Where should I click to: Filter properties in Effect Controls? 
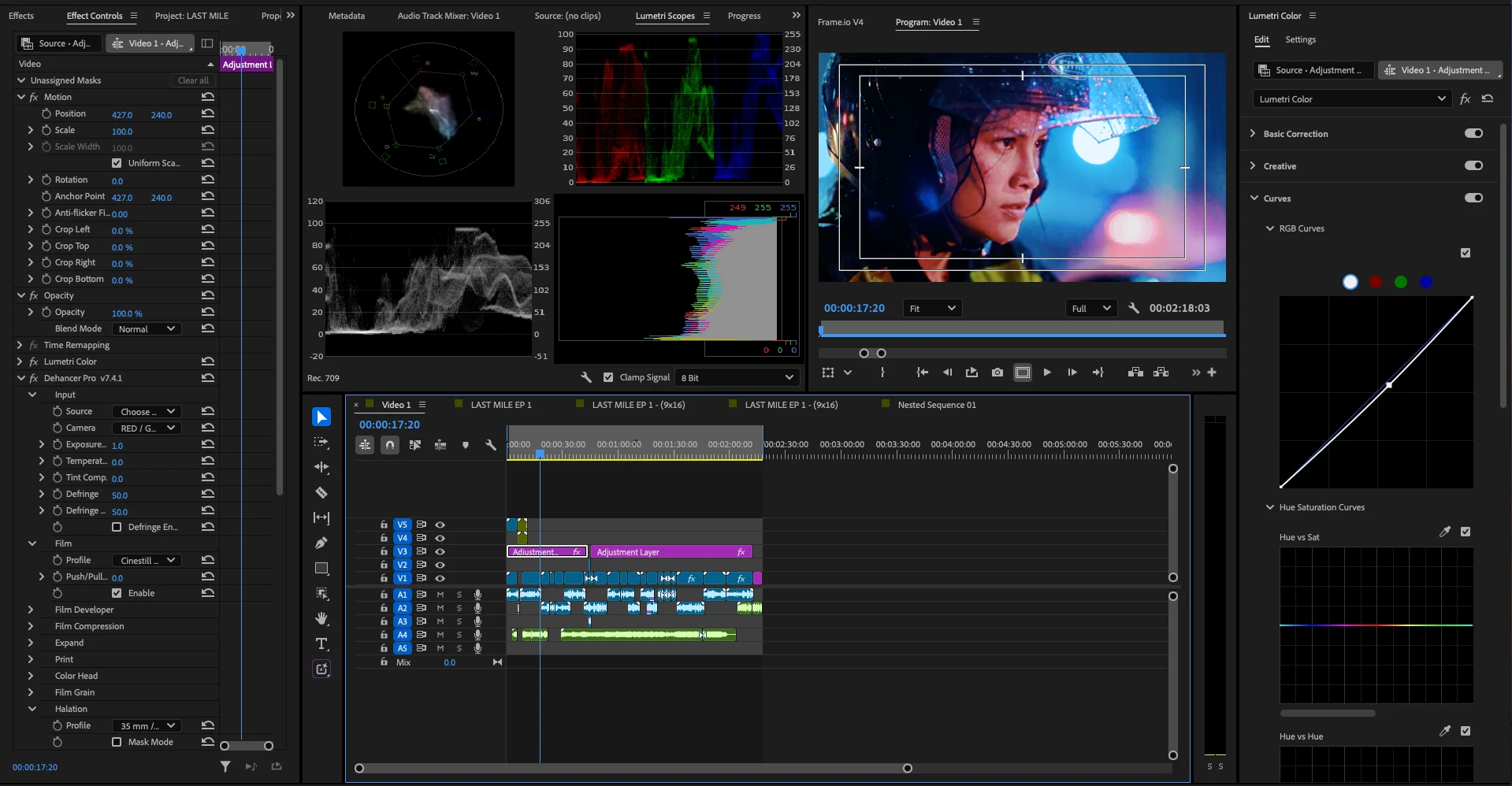click(225, 766)
